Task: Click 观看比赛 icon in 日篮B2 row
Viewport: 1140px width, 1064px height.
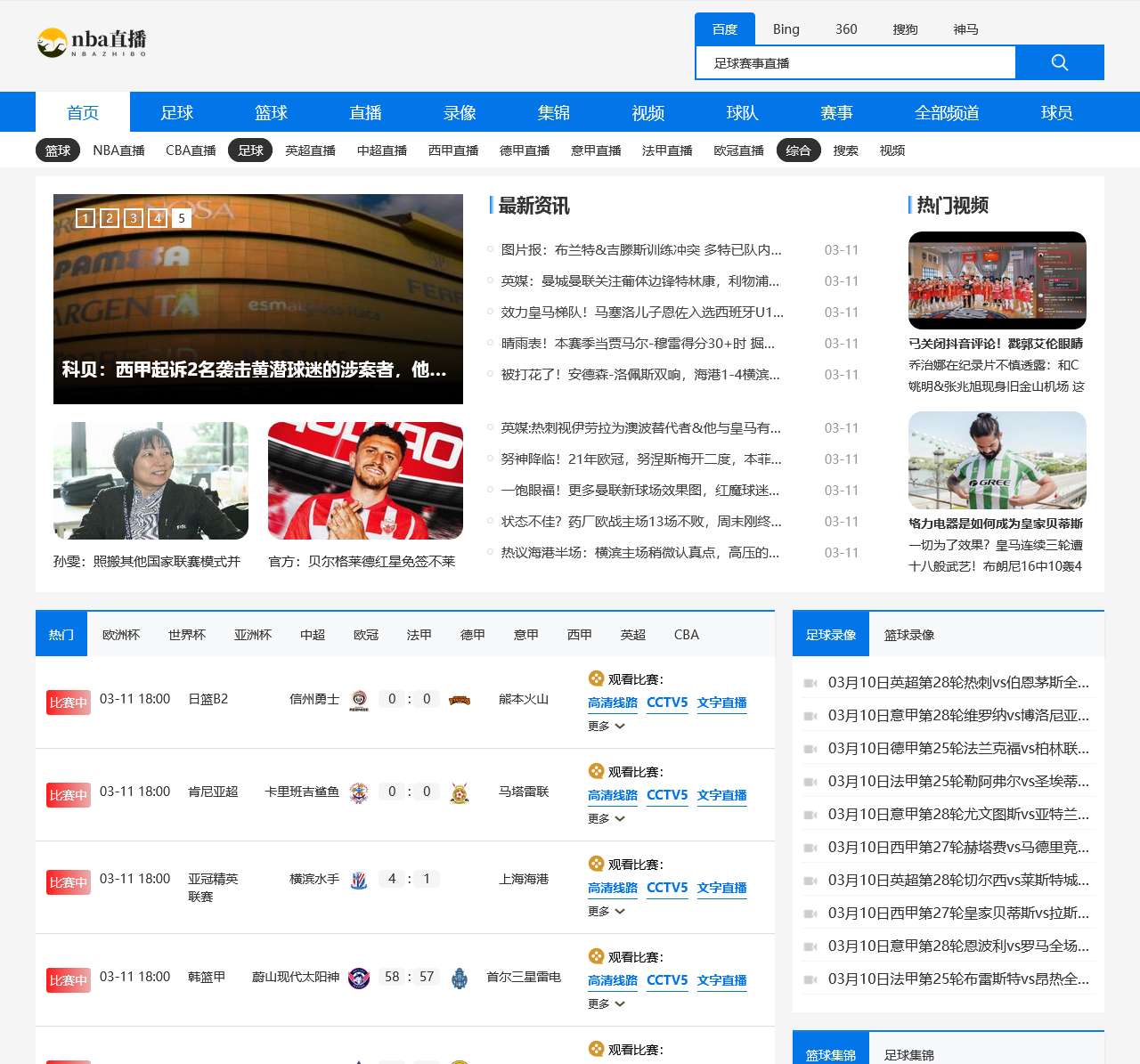Action: 596,678
